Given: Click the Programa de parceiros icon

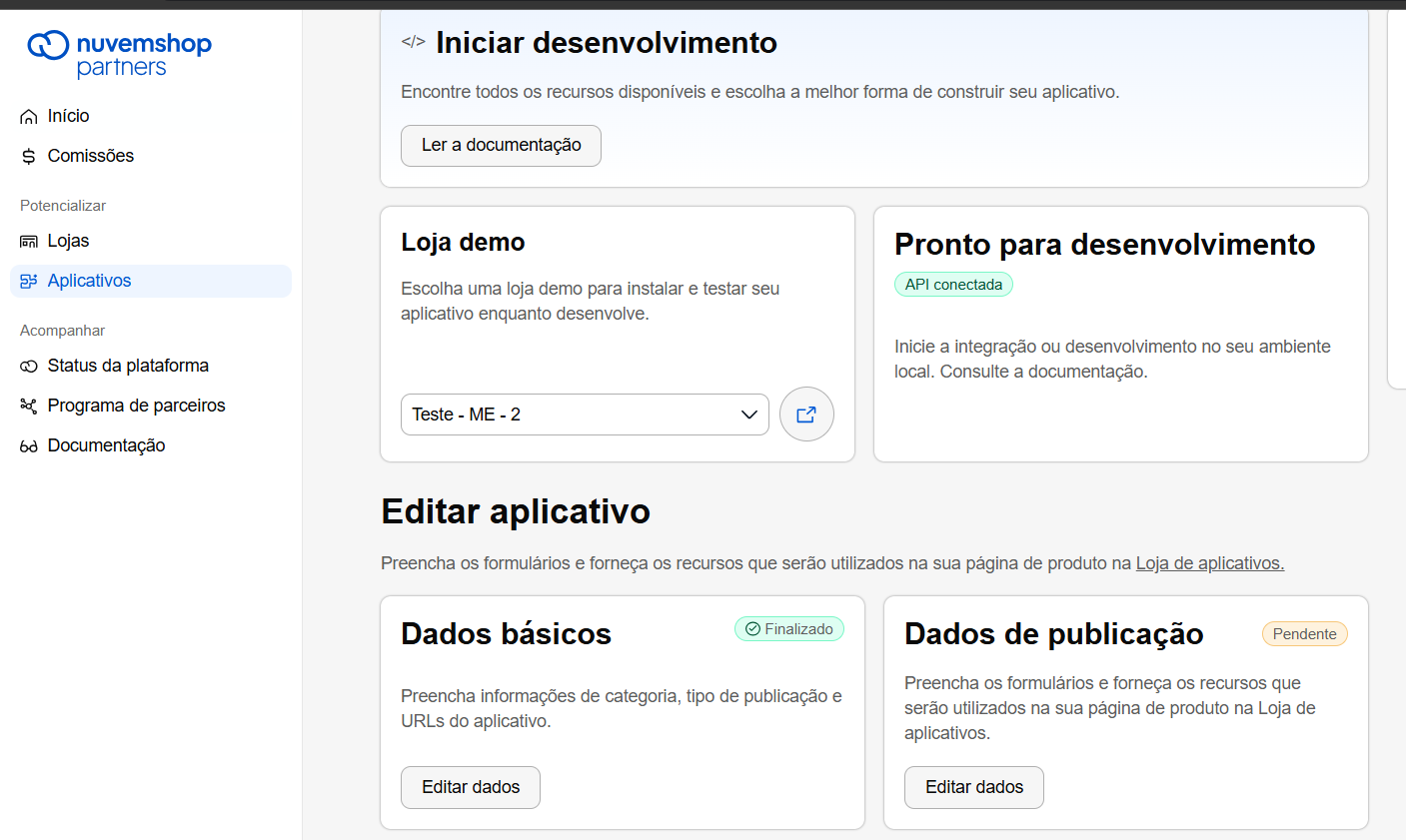Looking at the screenshot, I should point(29,407).
